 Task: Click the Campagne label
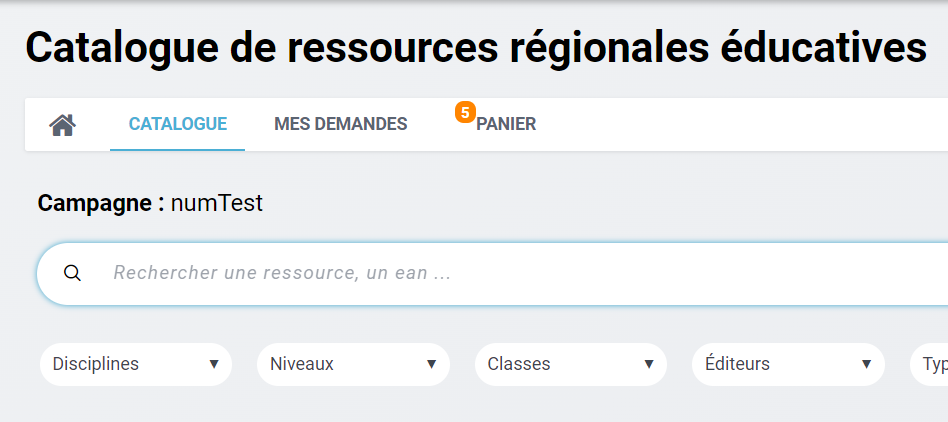[101, 204]
